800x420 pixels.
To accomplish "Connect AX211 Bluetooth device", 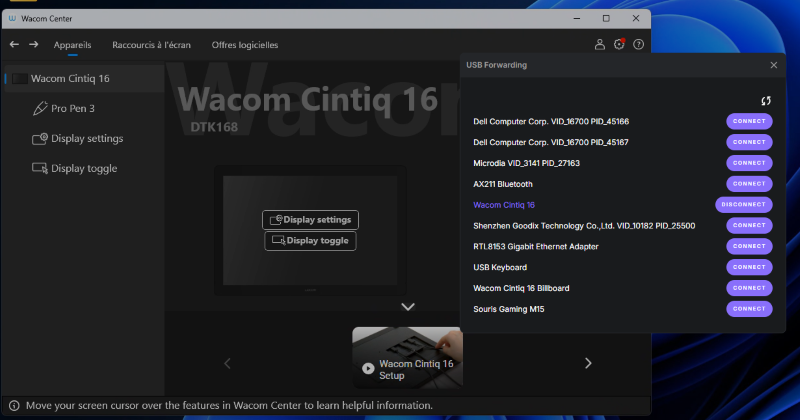I will 749,184.
